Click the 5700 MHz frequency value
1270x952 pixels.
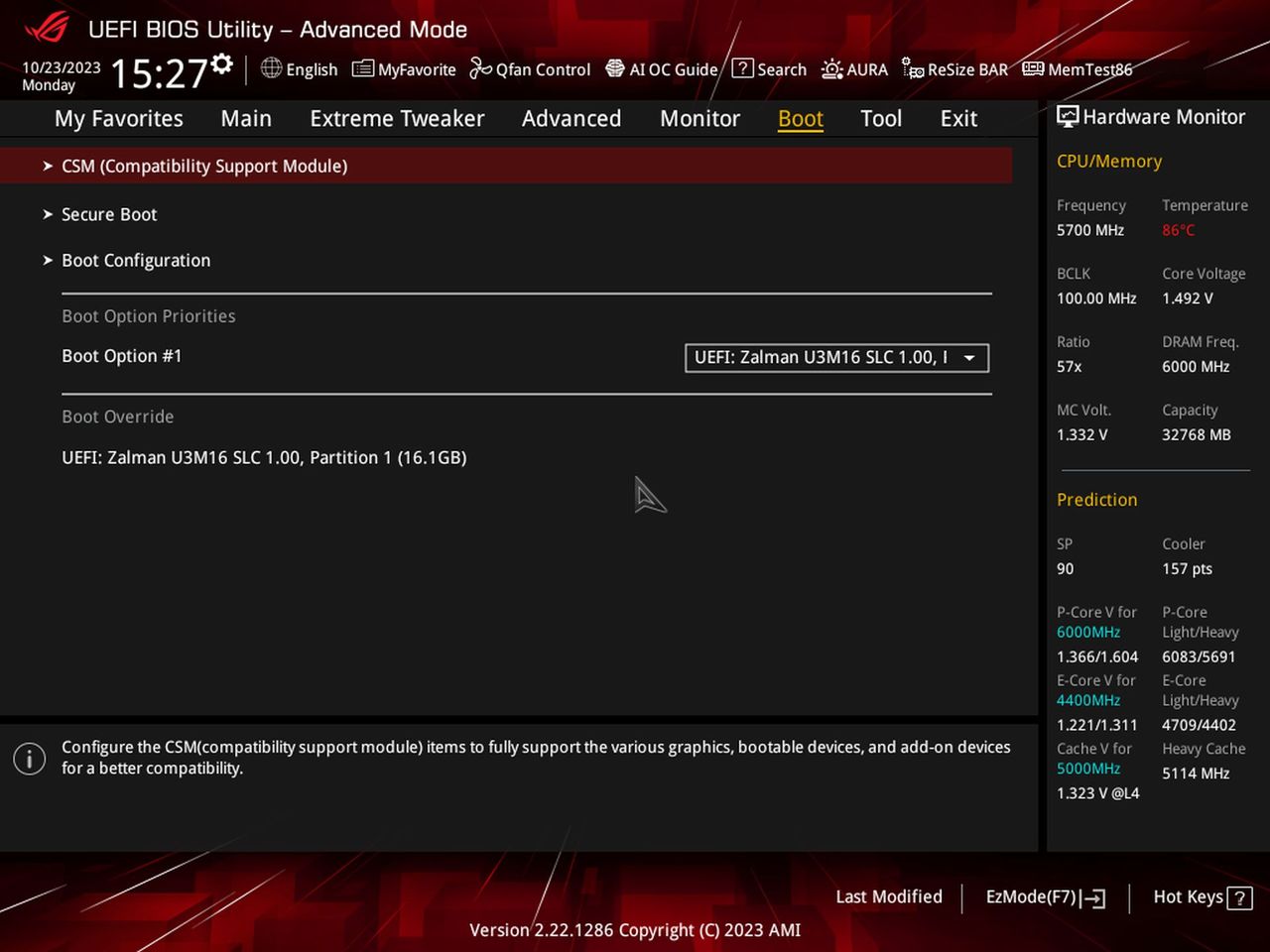click(1090, 230)
